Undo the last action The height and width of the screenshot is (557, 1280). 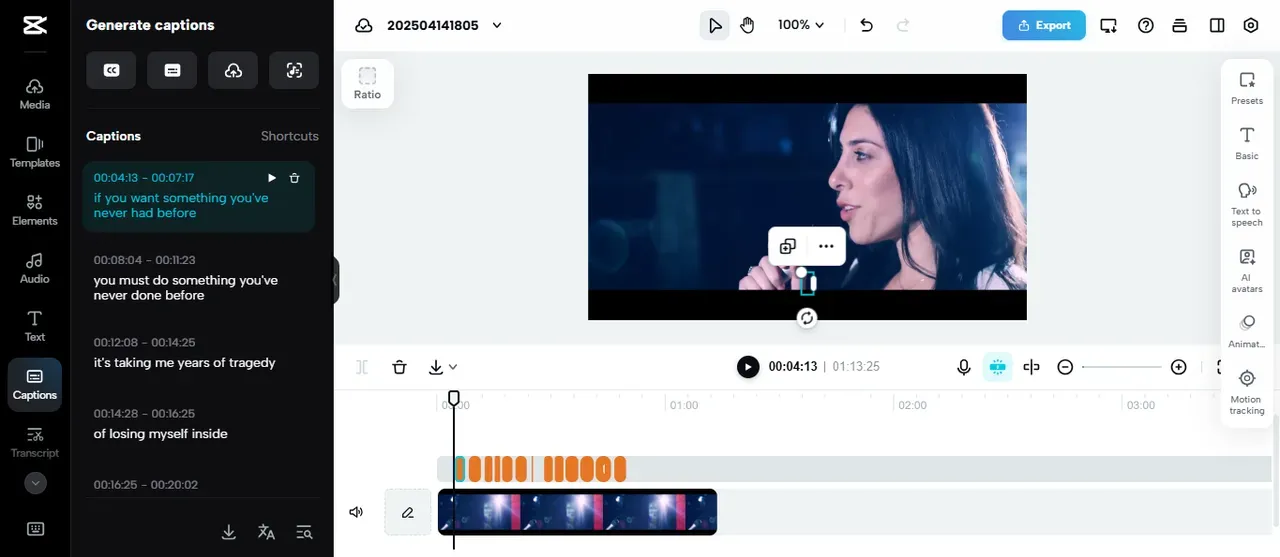click(x=867, y=25)
